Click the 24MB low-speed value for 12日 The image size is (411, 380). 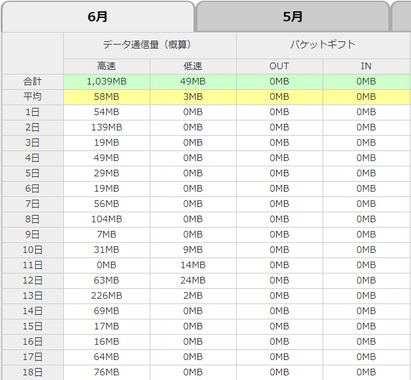point(193,281)
